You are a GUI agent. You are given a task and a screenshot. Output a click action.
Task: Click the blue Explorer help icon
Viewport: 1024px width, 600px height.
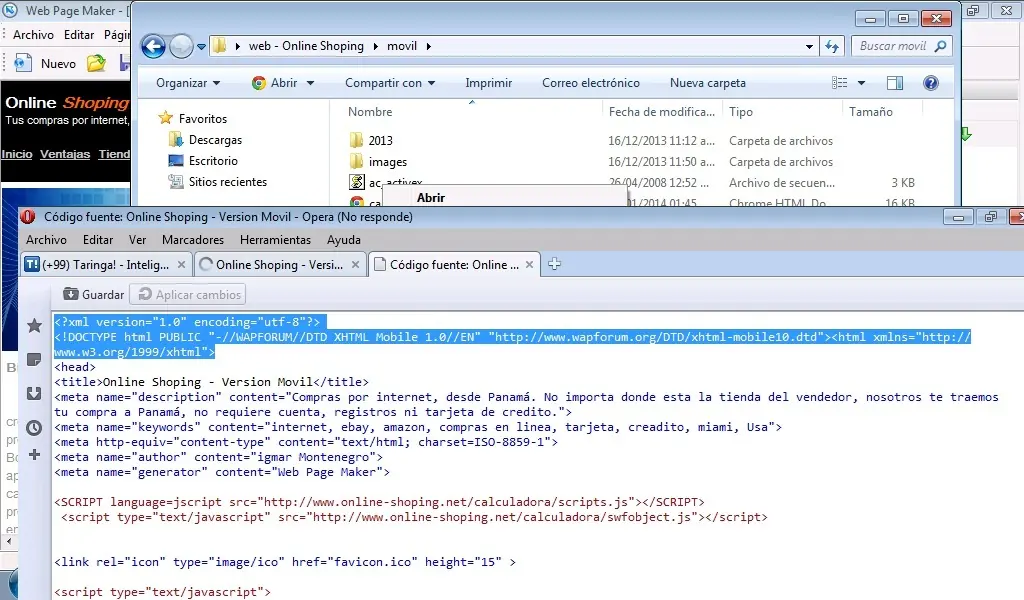(931, 83)
